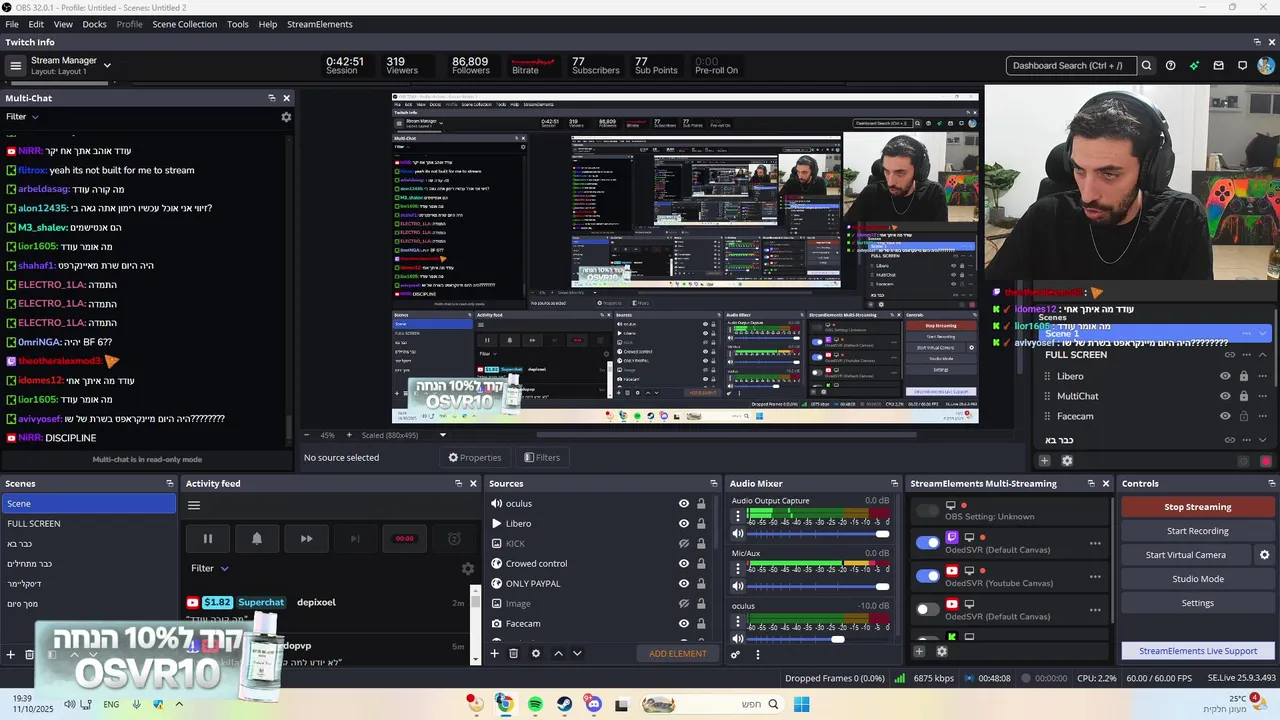Skip alert with fast-forward icon in Activity feed
Image resolution: width=1280 pixels, height=720 pixels.
306,539
